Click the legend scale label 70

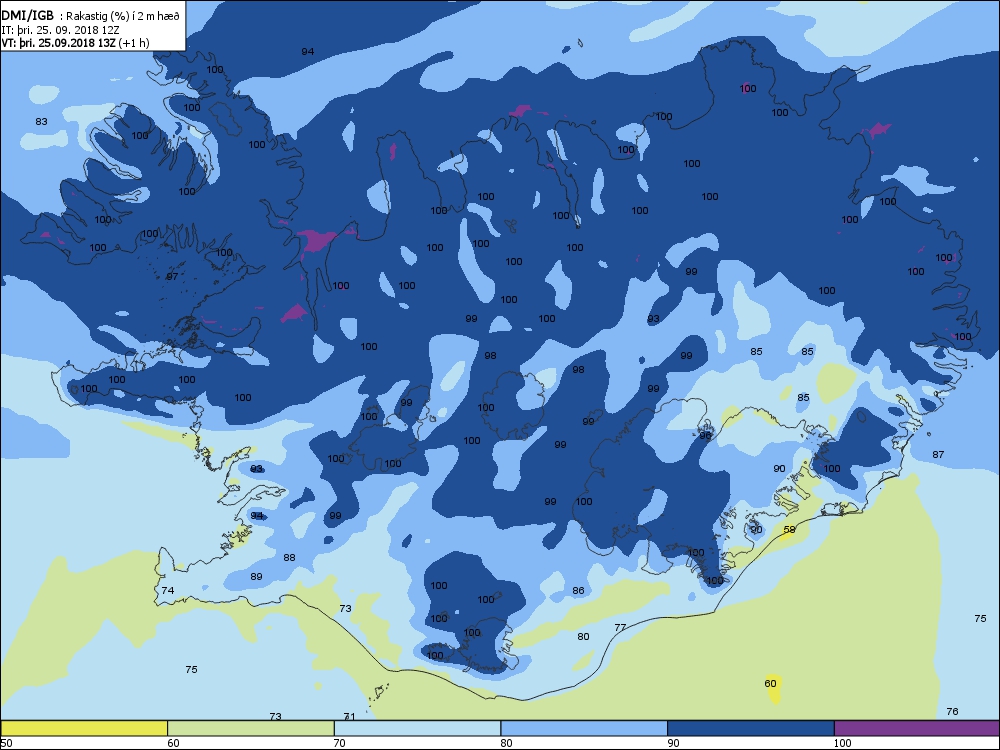click(x=340, y=743)
